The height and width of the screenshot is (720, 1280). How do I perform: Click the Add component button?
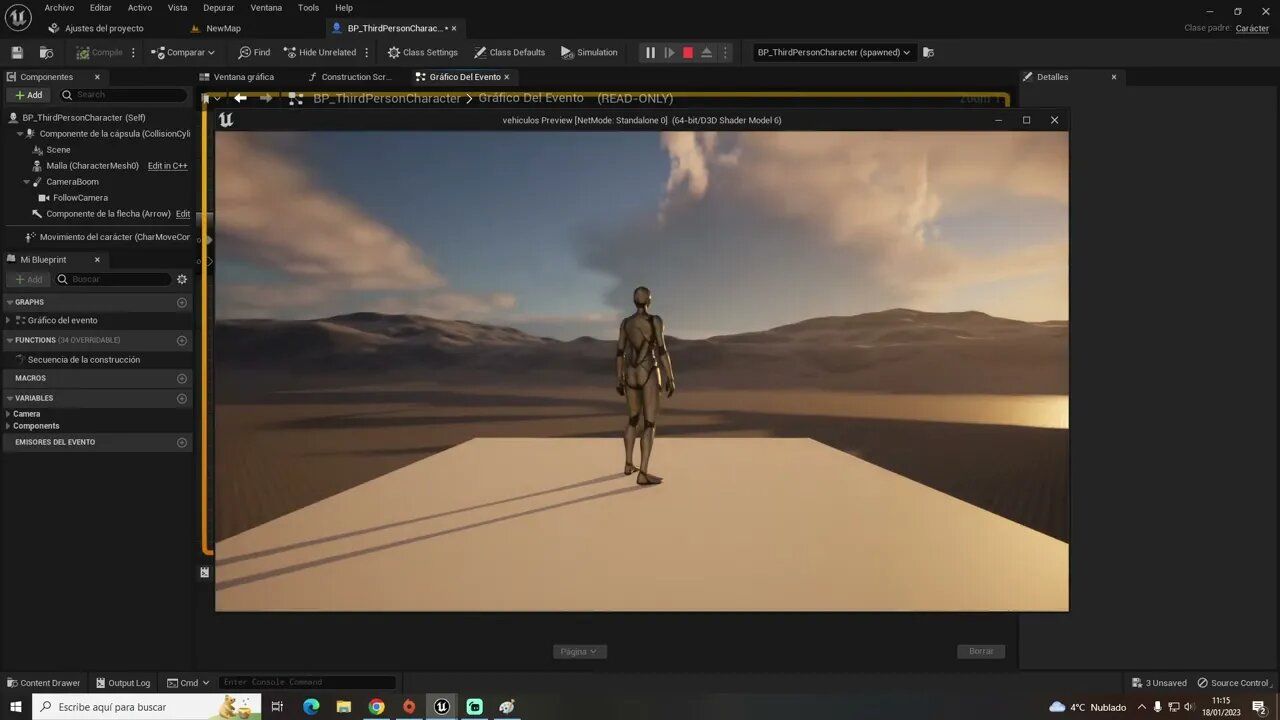click(x=28, y=95)
